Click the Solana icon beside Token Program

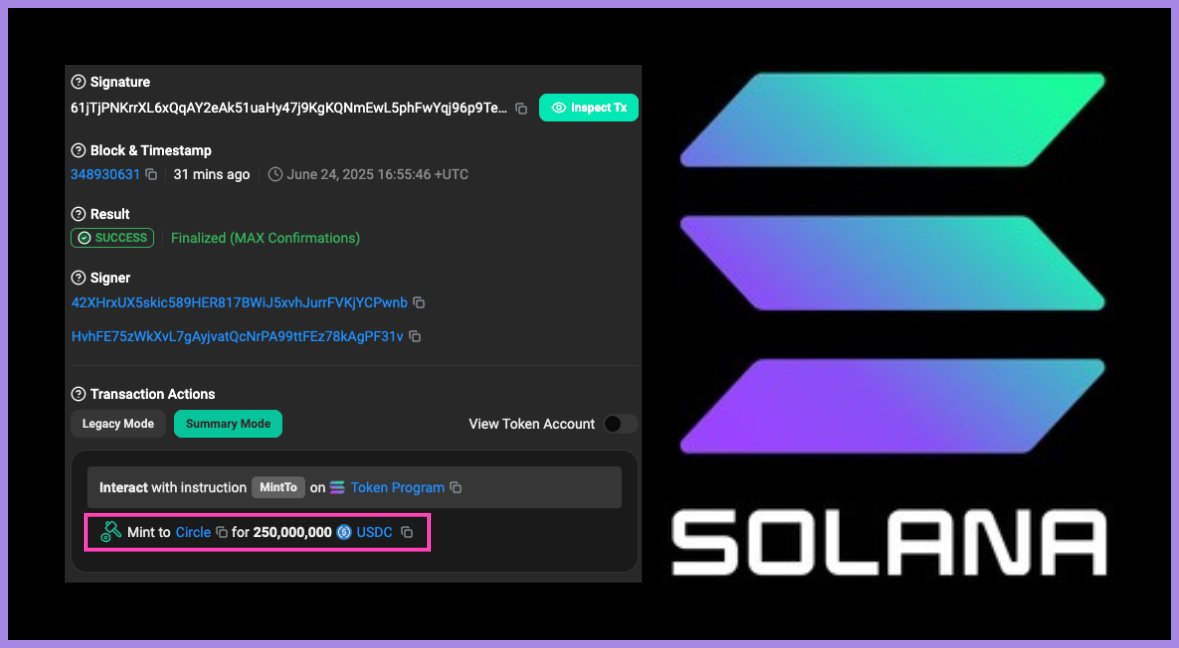pos(338,488)
